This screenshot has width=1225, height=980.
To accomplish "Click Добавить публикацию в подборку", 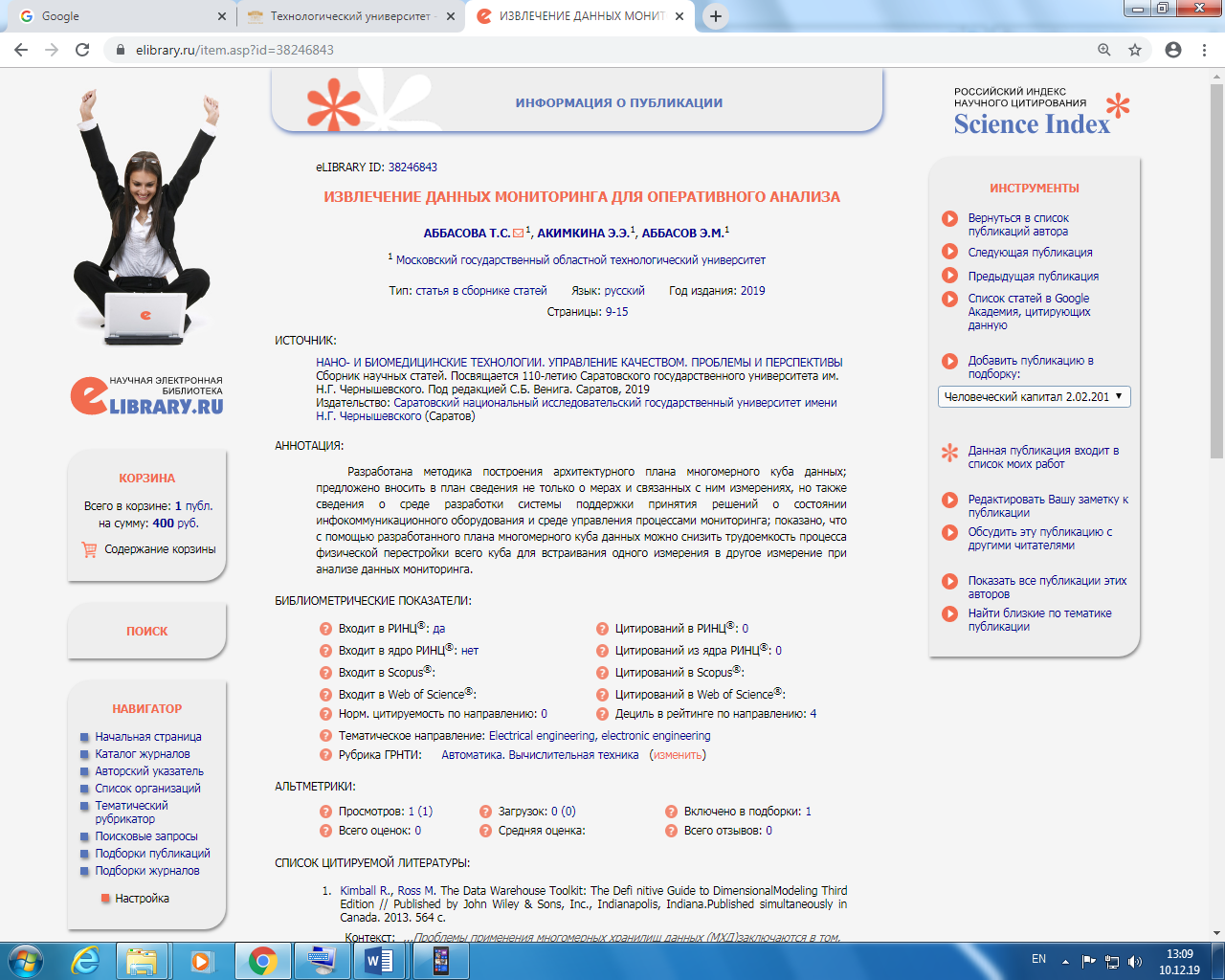I will pyautogui.click(x=1031, y=367).
